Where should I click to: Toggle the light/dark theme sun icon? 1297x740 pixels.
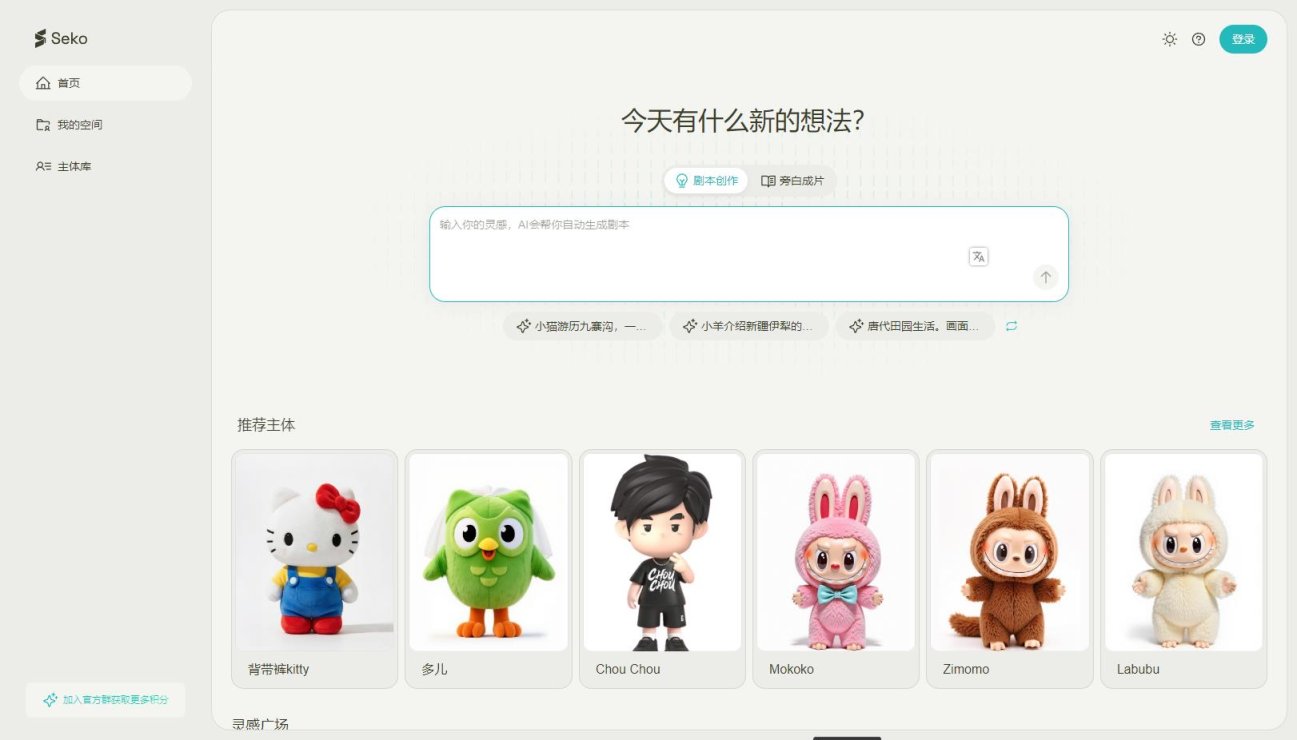pyautogui.click(x=1169, y=39)
